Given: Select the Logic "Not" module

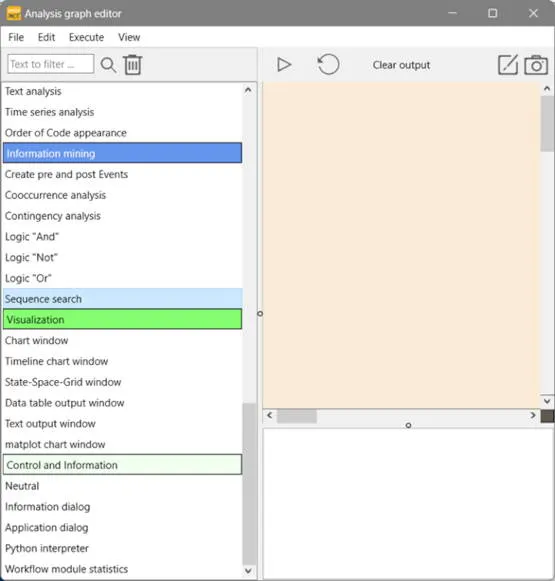Looking at the screenshot, I should [123, 257].
